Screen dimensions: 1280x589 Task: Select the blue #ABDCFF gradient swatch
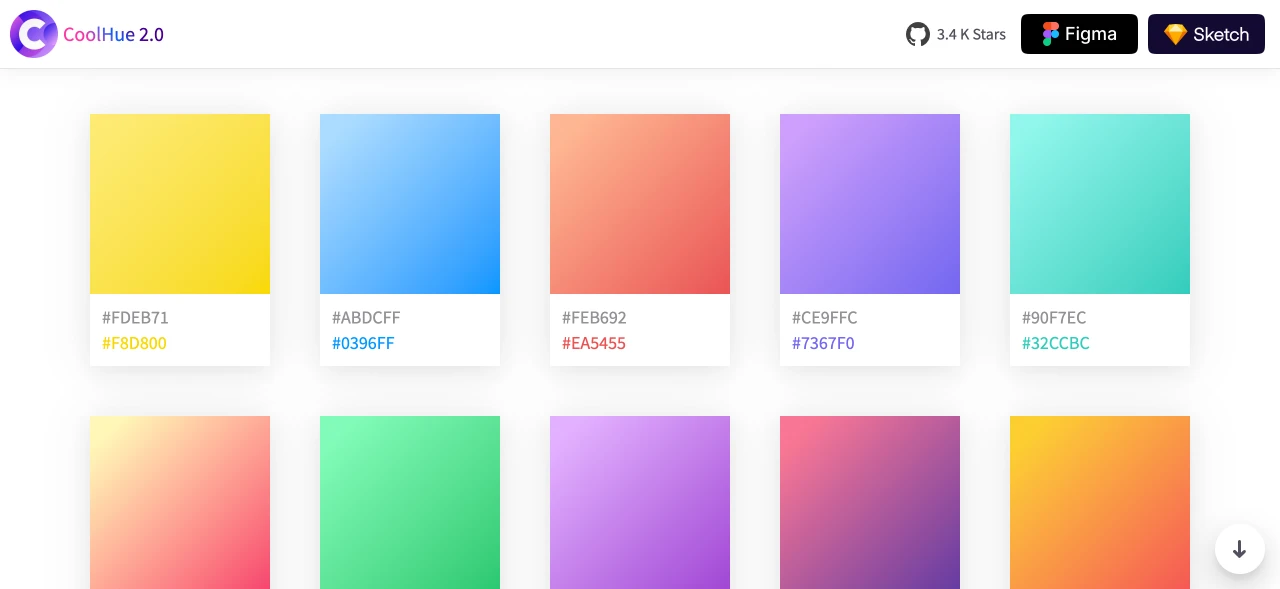tap(410, 204)
